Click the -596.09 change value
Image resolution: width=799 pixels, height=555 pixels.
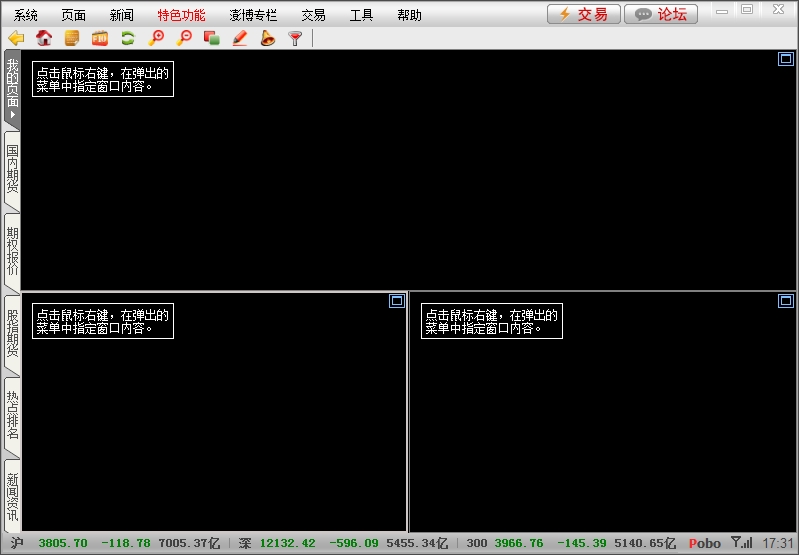(354, 543)
